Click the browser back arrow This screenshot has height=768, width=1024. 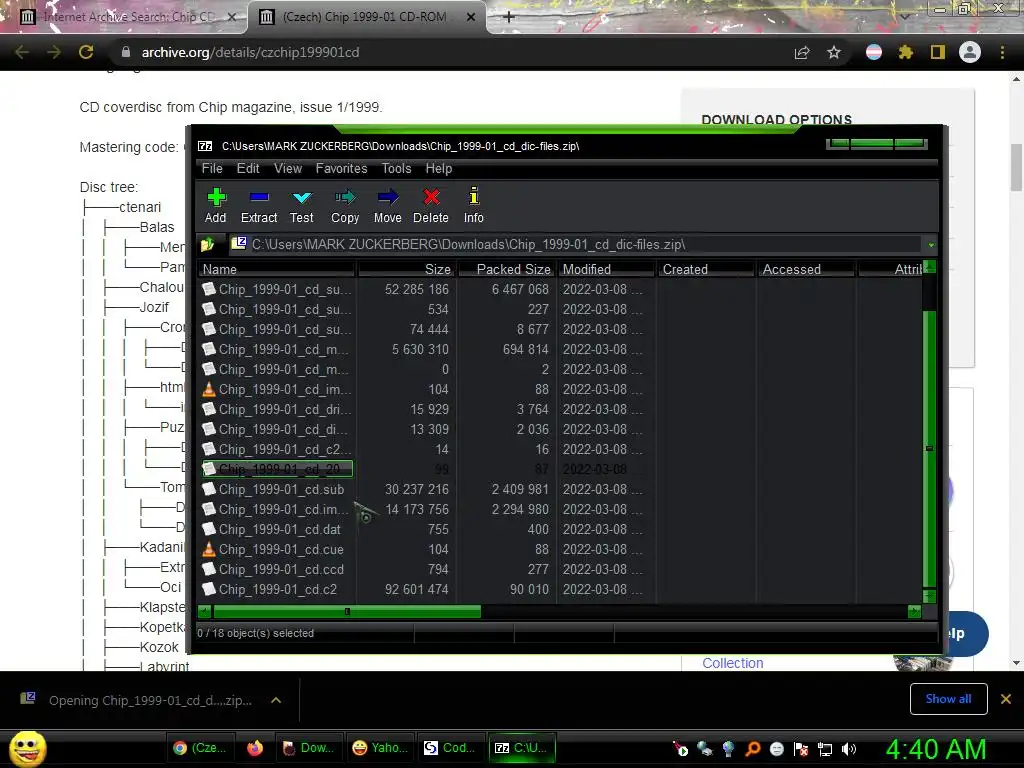(x=22, y=52)
